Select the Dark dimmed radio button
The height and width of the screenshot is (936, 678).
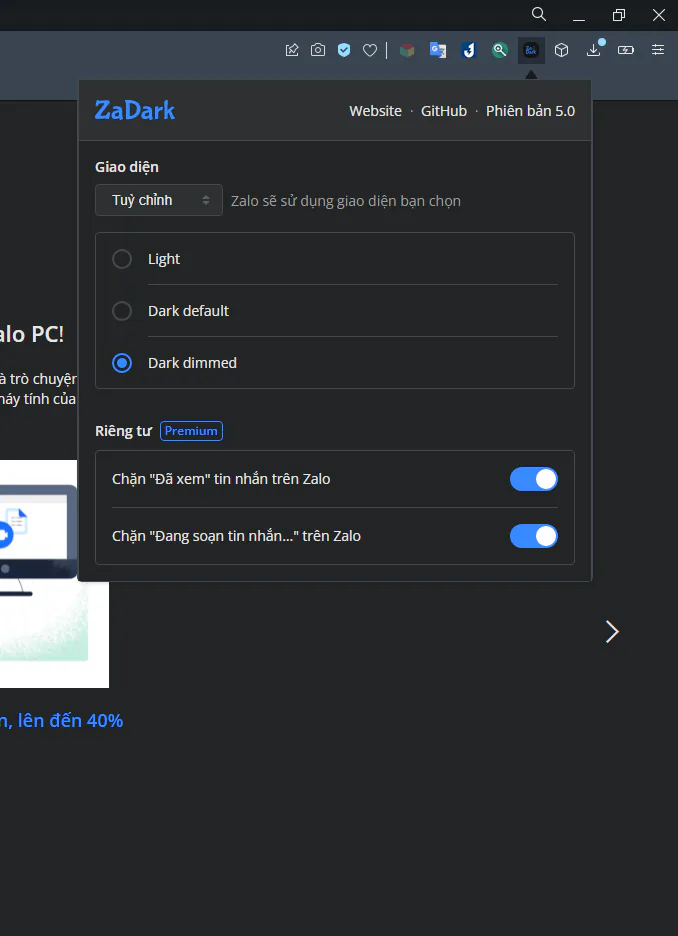tap(122, 363)
